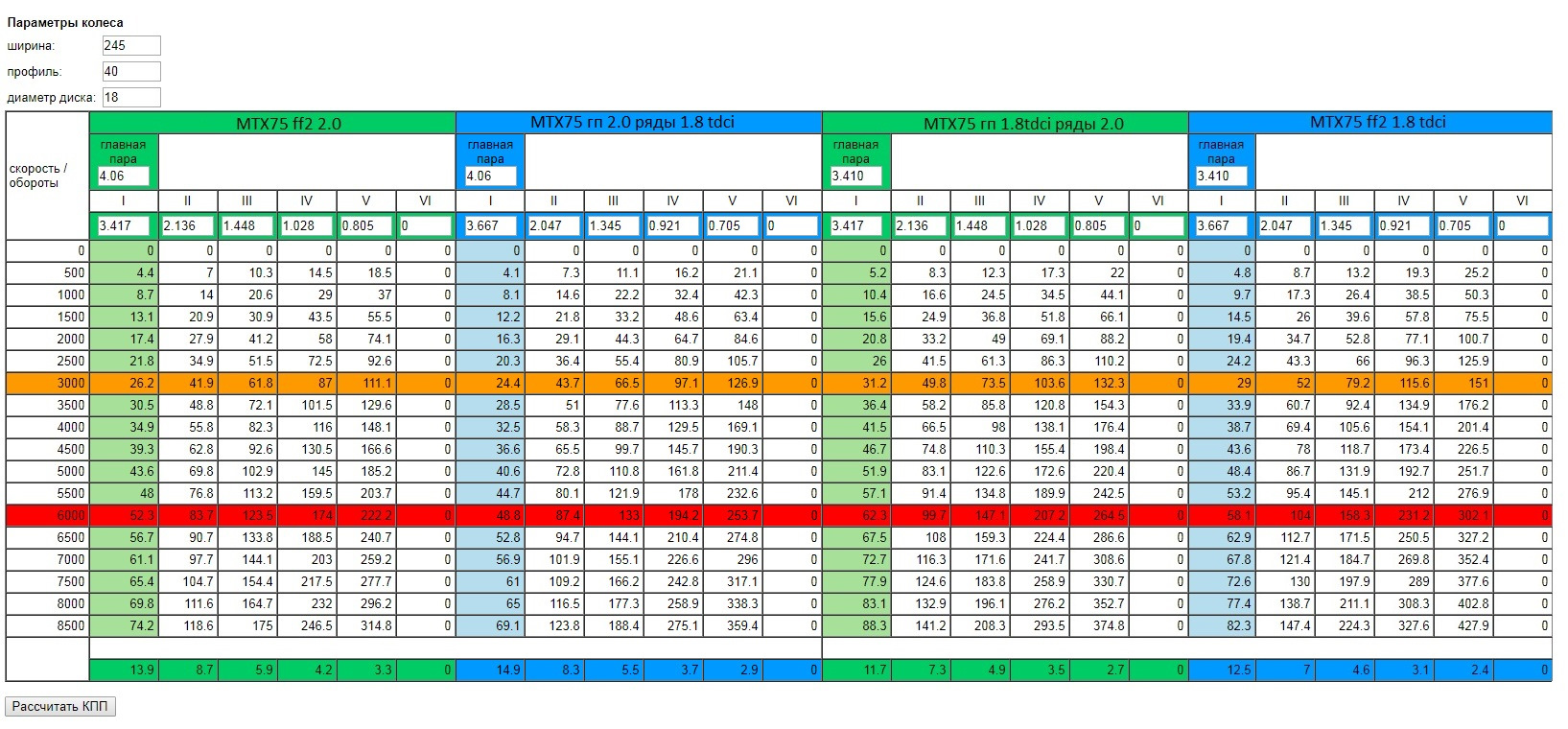Edit главная пара field under MTX75 ff2 2.0
The height and width of the screenshot is (729, 1568).
point(124,176)
